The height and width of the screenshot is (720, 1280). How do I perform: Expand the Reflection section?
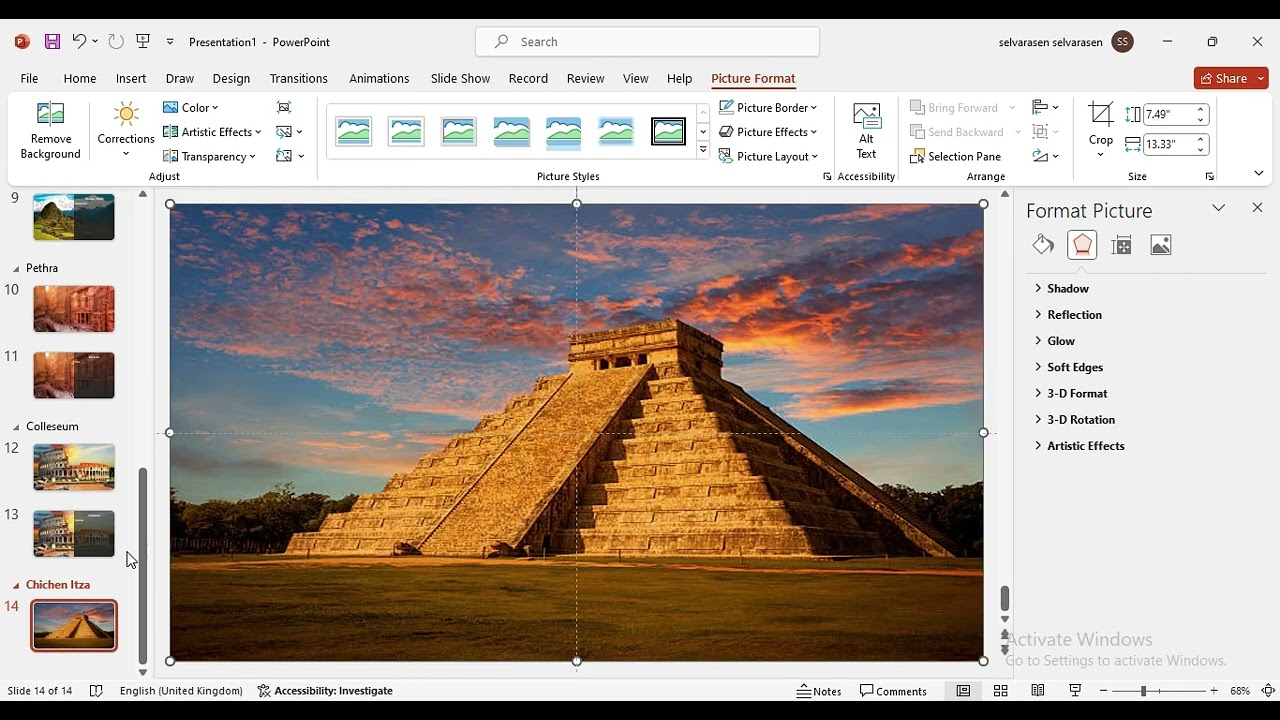point(1068,314)
